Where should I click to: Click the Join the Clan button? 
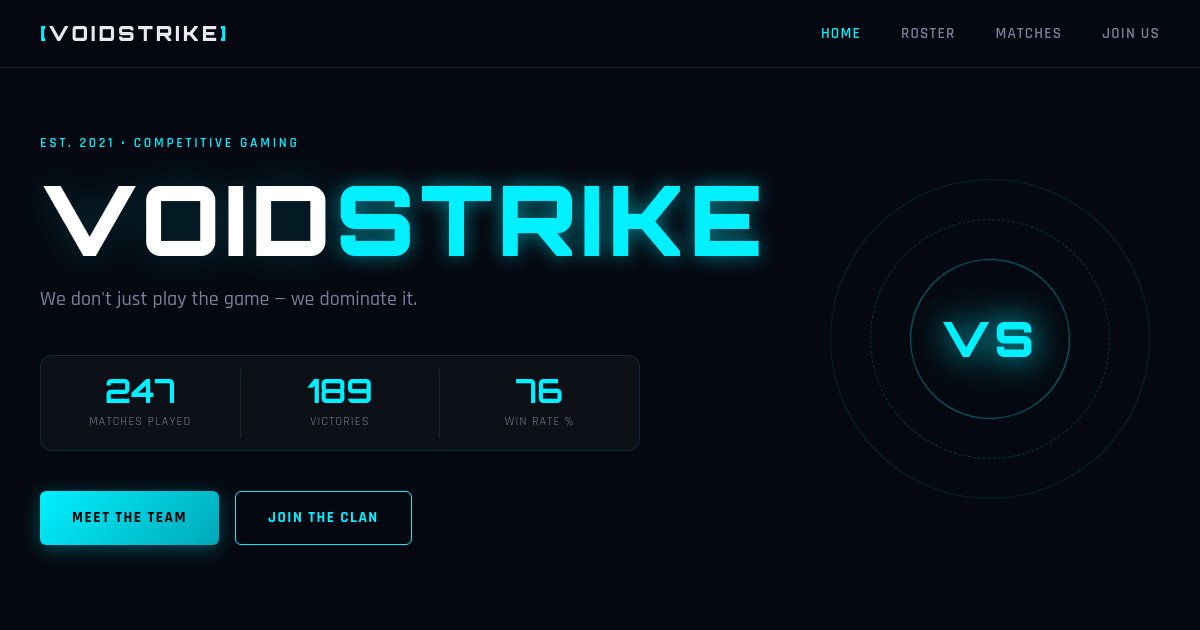(323, 518)
